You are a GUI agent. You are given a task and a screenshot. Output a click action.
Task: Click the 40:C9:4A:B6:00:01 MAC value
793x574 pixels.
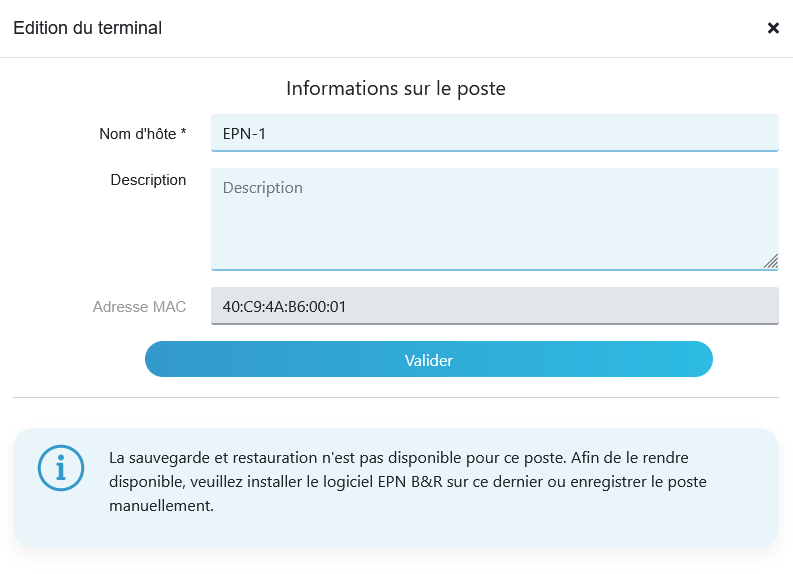pyautogui.click(x=284, y=307)
